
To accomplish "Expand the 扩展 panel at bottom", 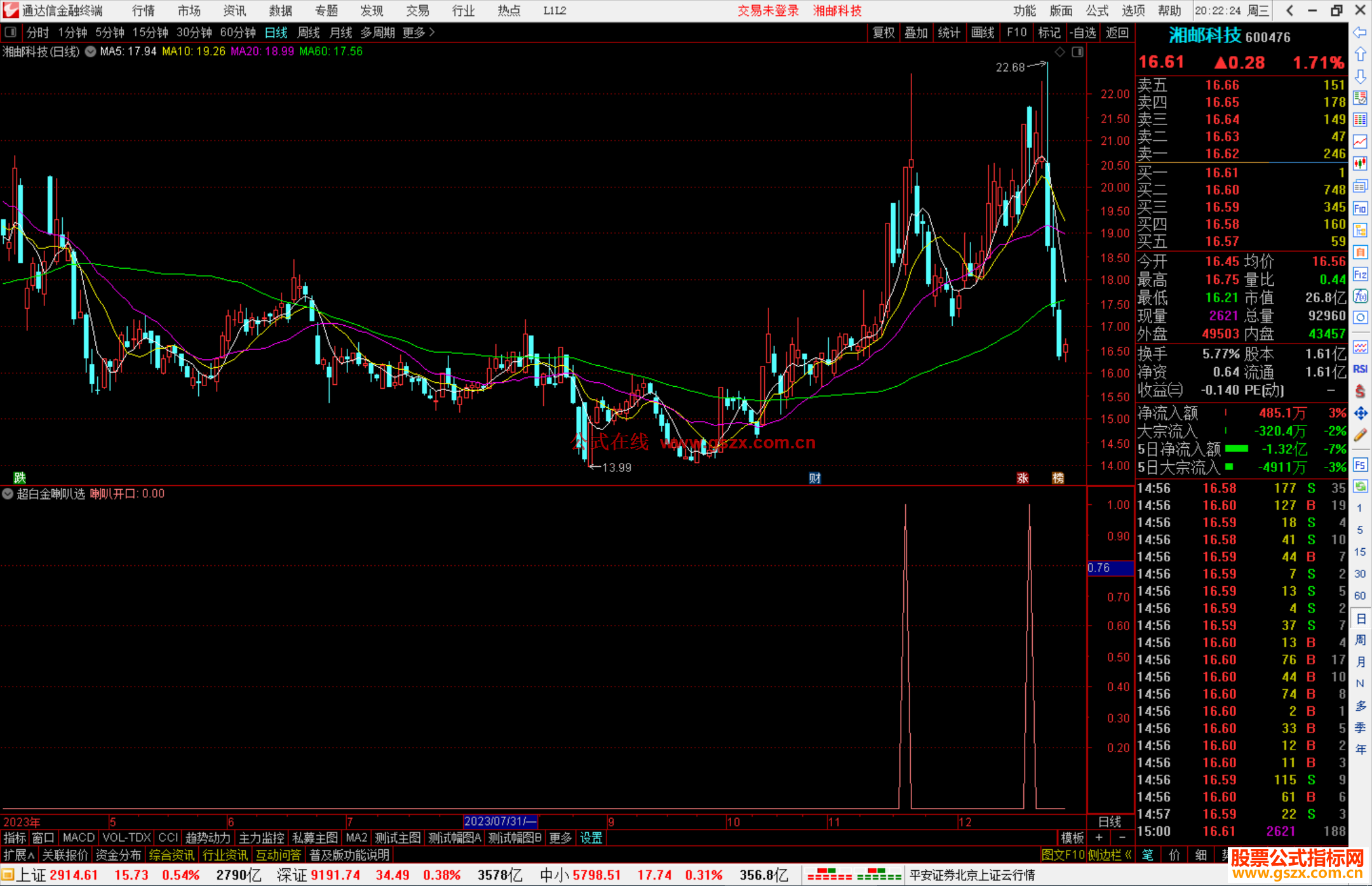I will pos(19,855).
